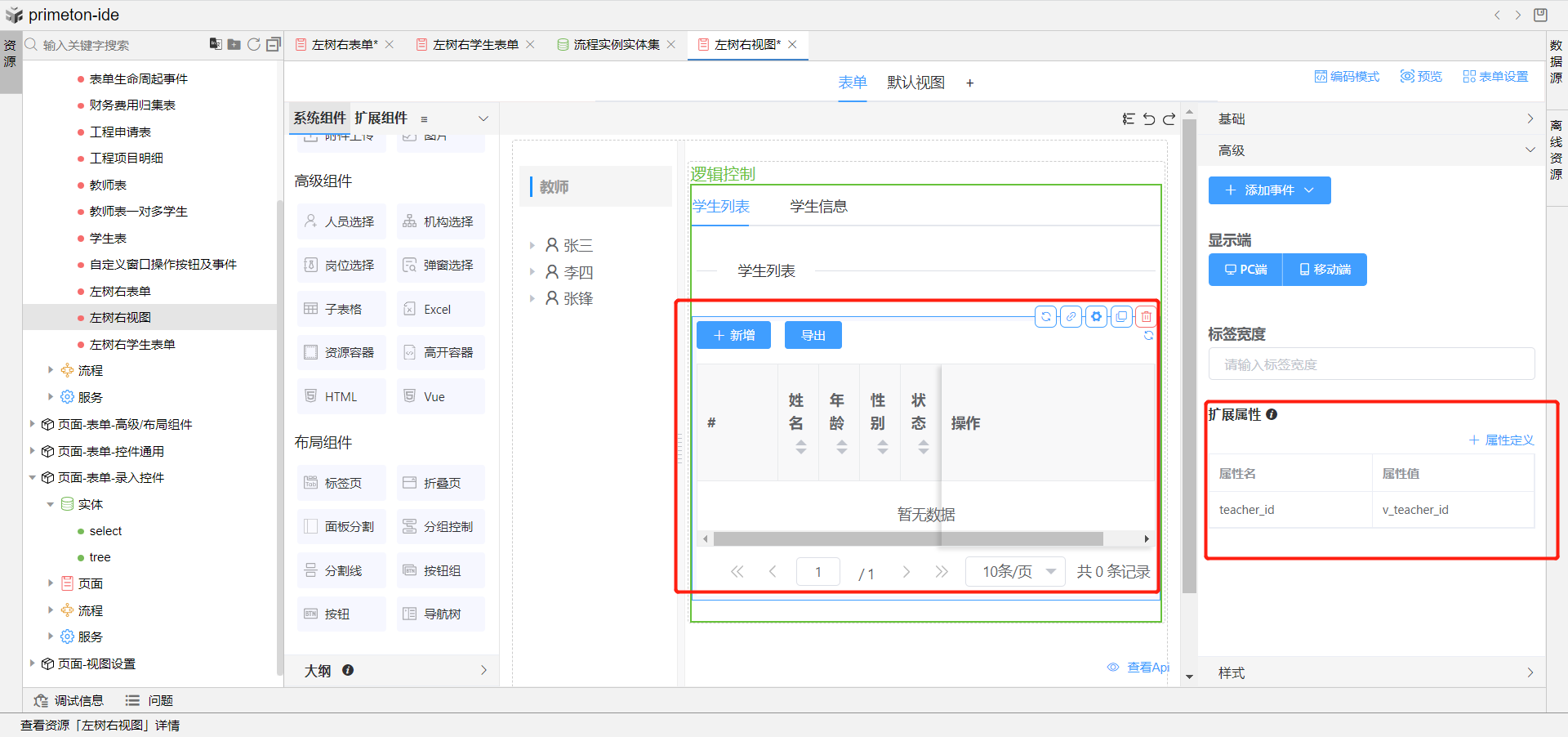The image size is (1568, 737).
Task: Click the undo arrow in canvas toolbar
Action: click(1148, 119)
